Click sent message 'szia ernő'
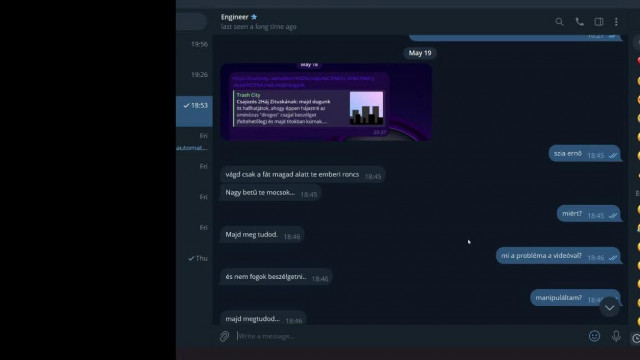The image size is (640, 360). click(x=584, y=153)
